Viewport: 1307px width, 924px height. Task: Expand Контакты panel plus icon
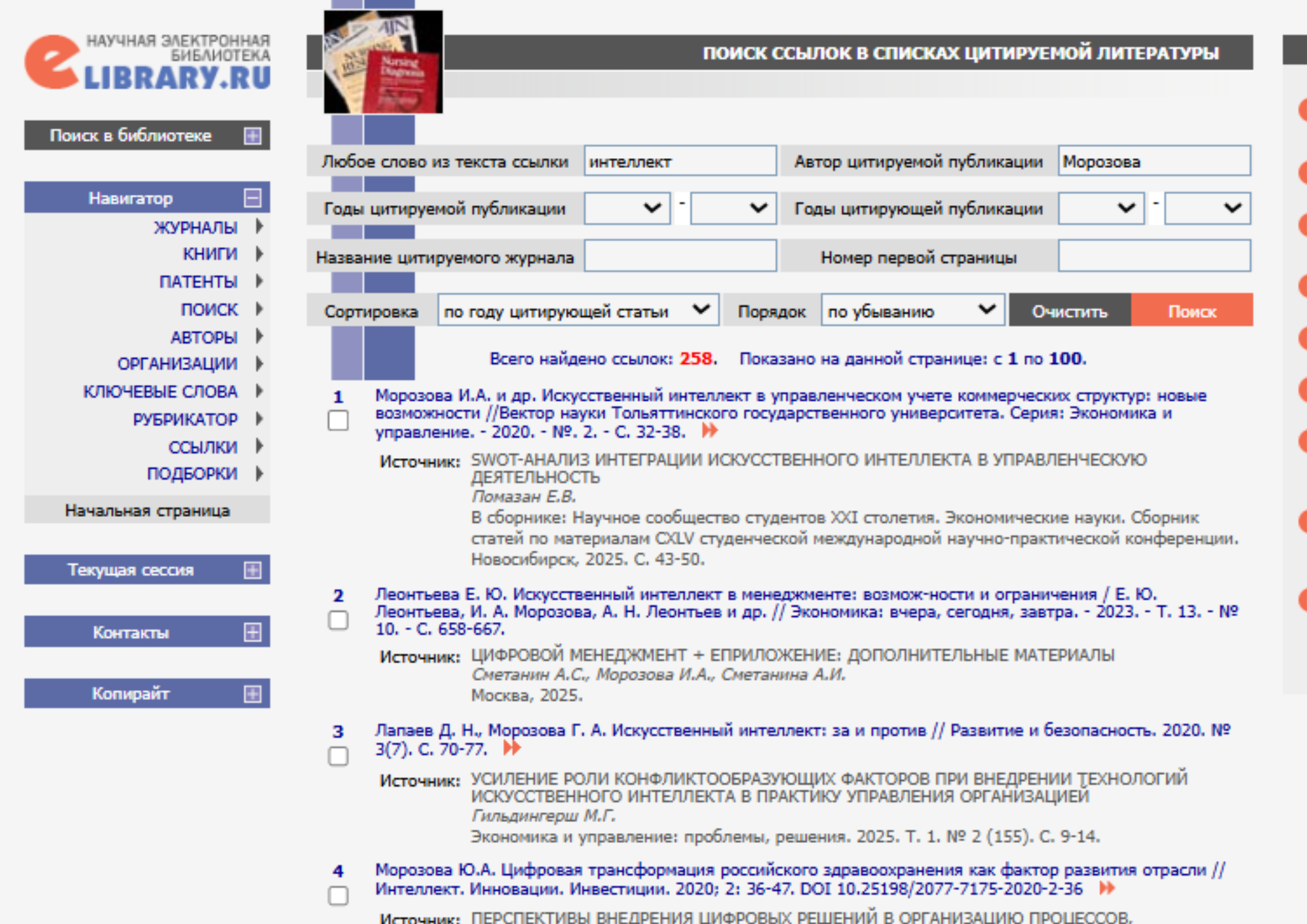(252, 632)
